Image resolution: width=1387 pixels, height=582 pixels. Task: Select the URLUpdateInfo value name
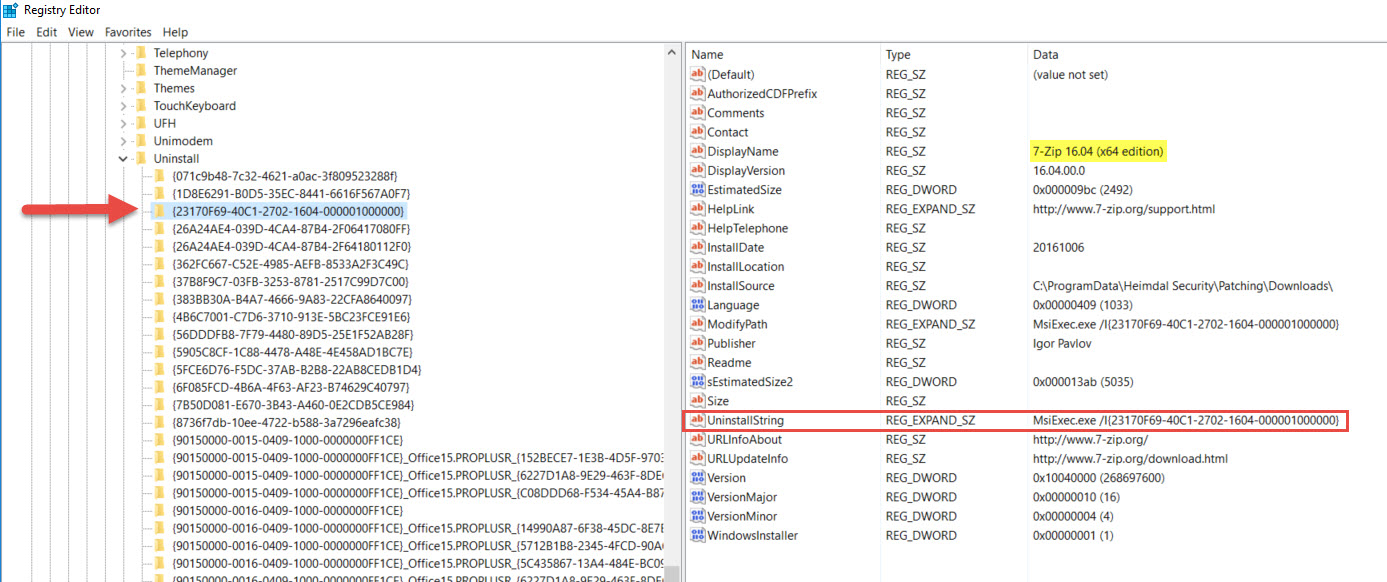click(x=748, y=459)
